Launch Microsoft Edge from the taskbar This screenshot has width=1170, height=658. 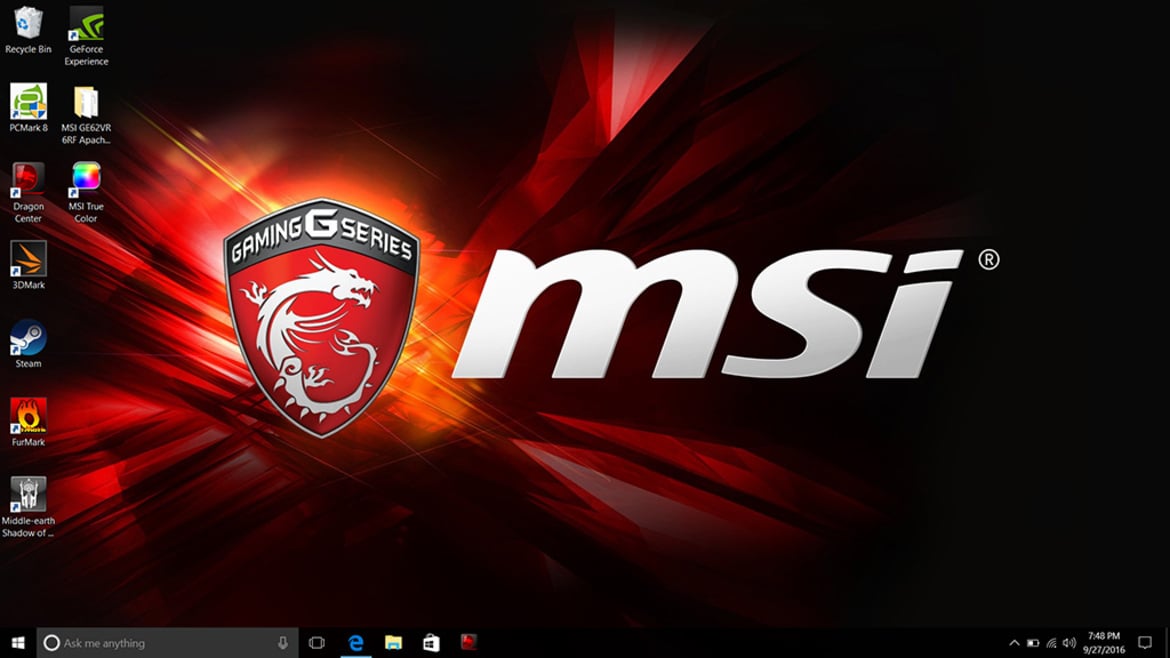tap(356, 642)
